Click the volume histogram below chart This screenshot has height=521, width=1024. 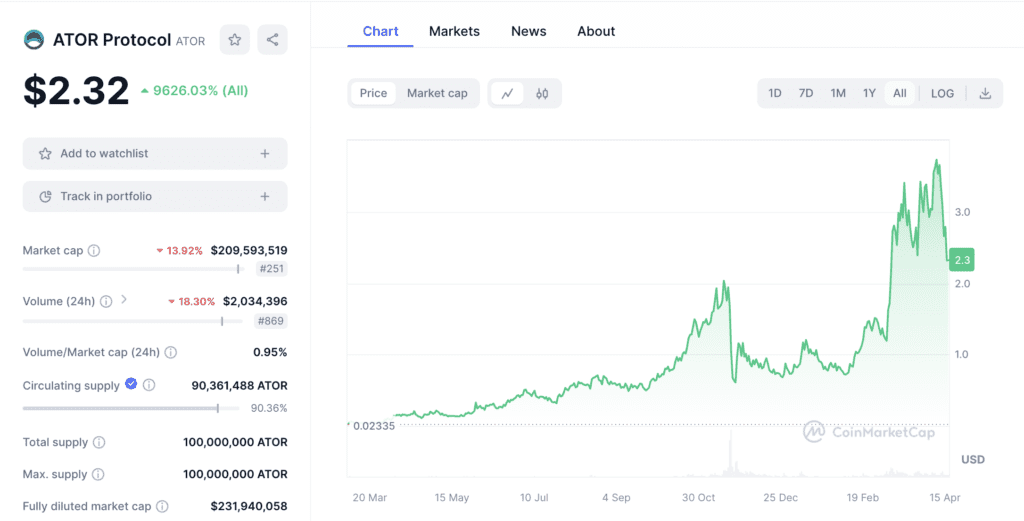tap(732, 460)
